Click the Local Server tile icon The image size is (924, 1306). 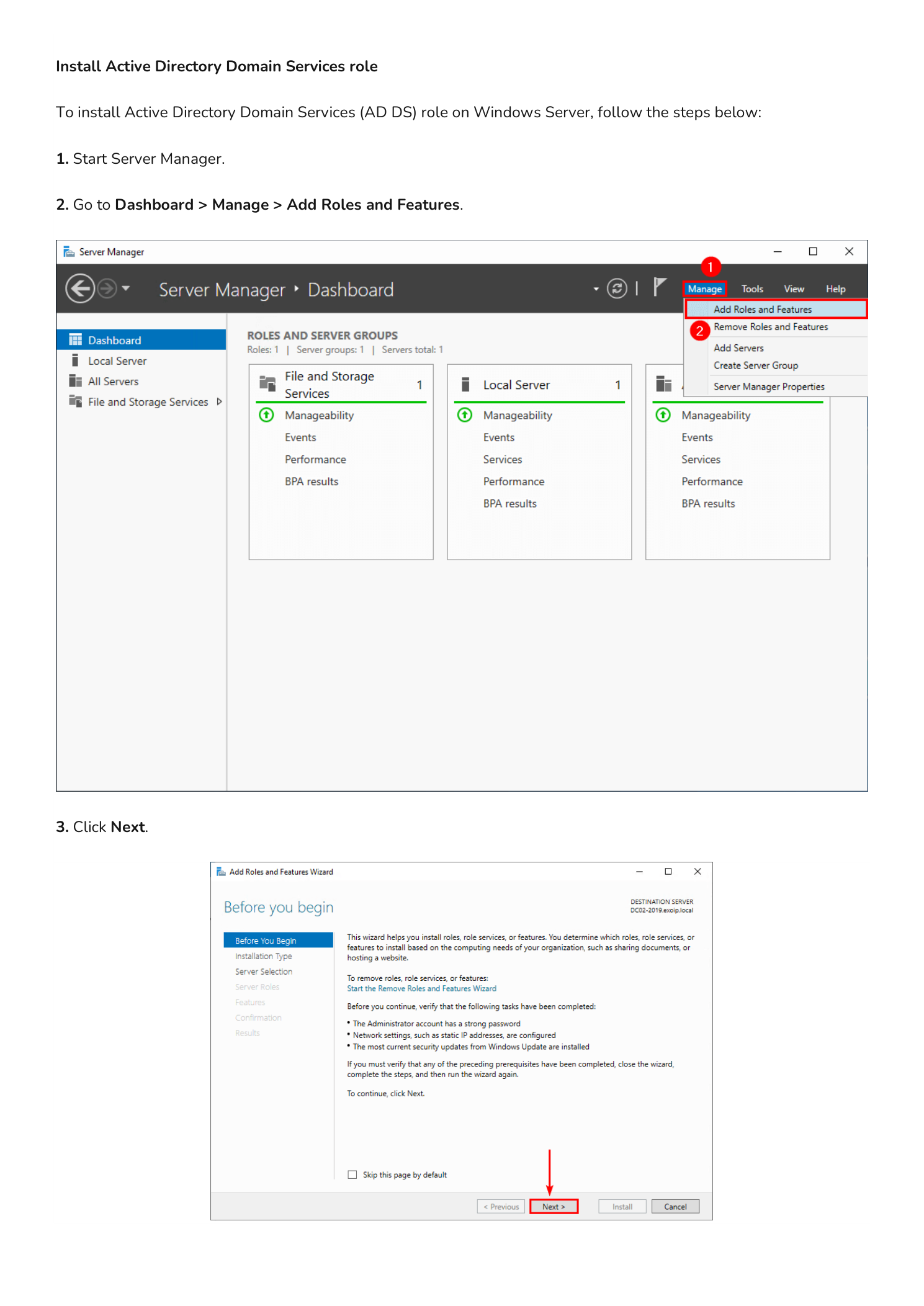(x=465, y=384)
